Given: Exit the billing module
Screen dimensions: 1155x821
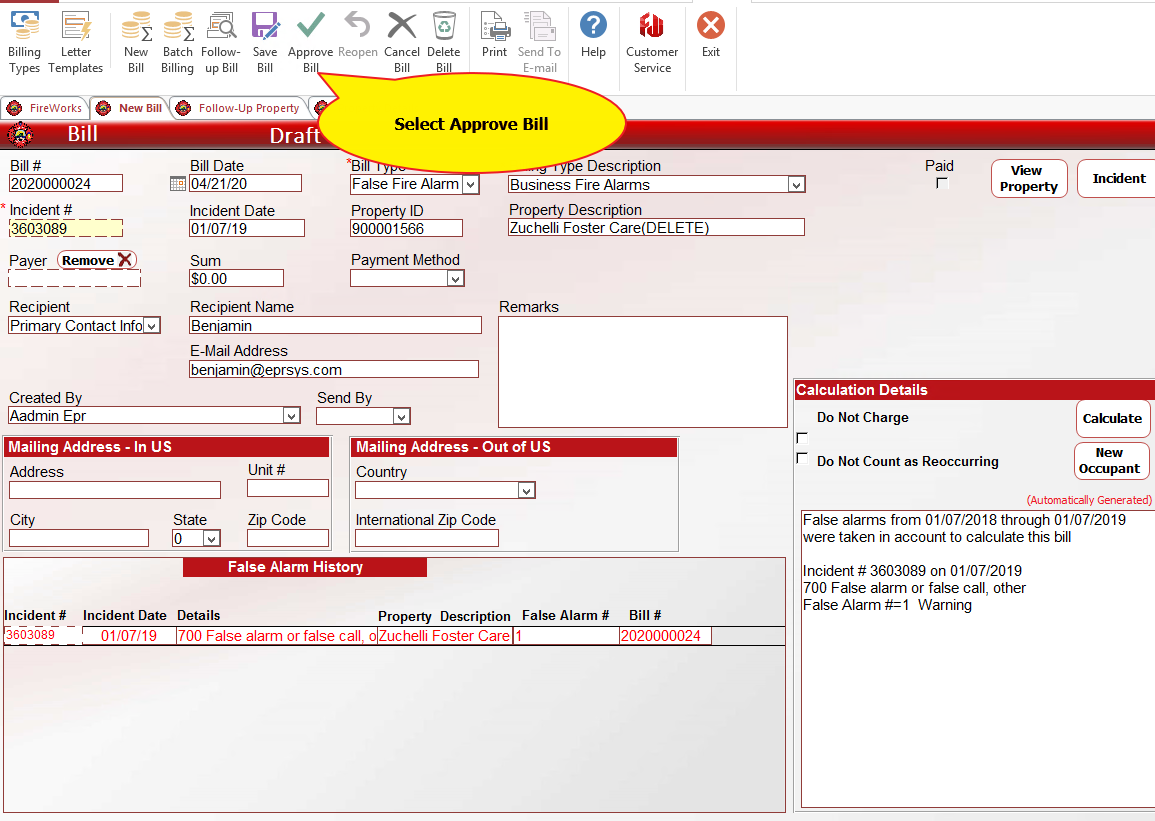Looking at the screenshot, I should [711, 35].
